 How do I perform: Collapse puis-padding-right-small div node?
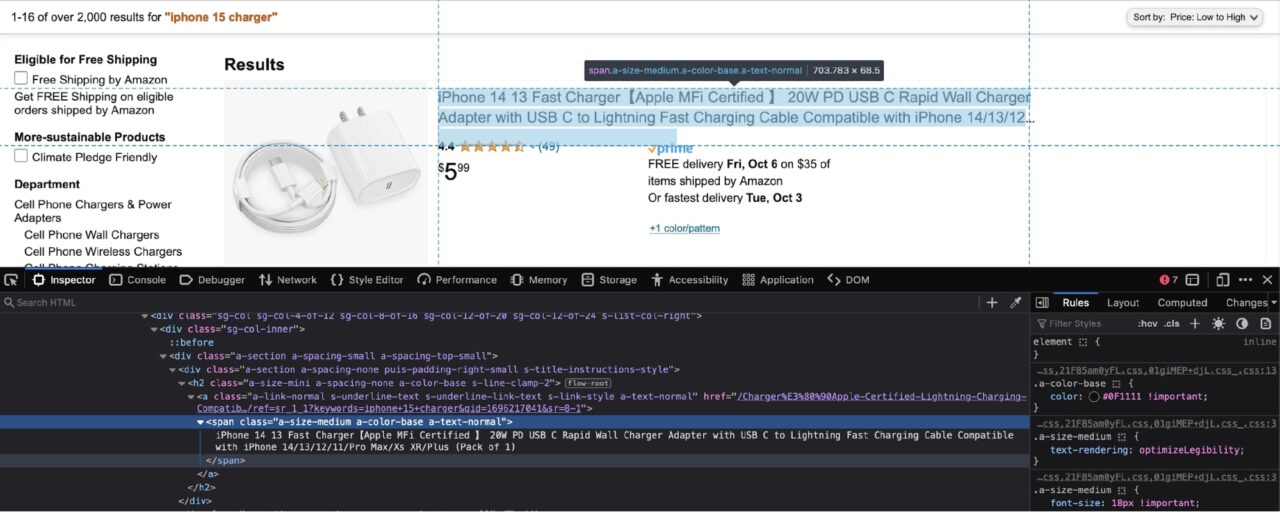click(x=173, y=369)
